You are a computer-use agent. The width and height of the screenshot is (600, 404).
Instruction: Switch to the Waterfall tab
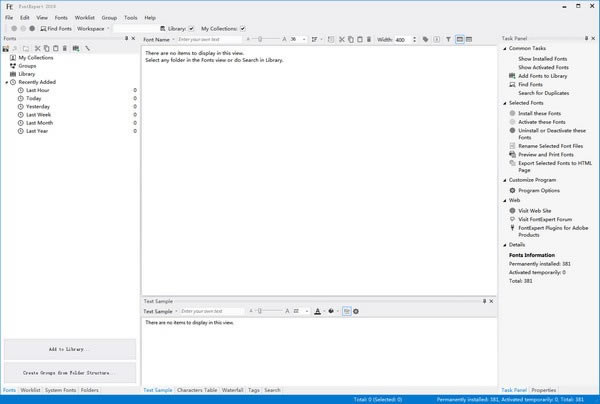[233, 390]
